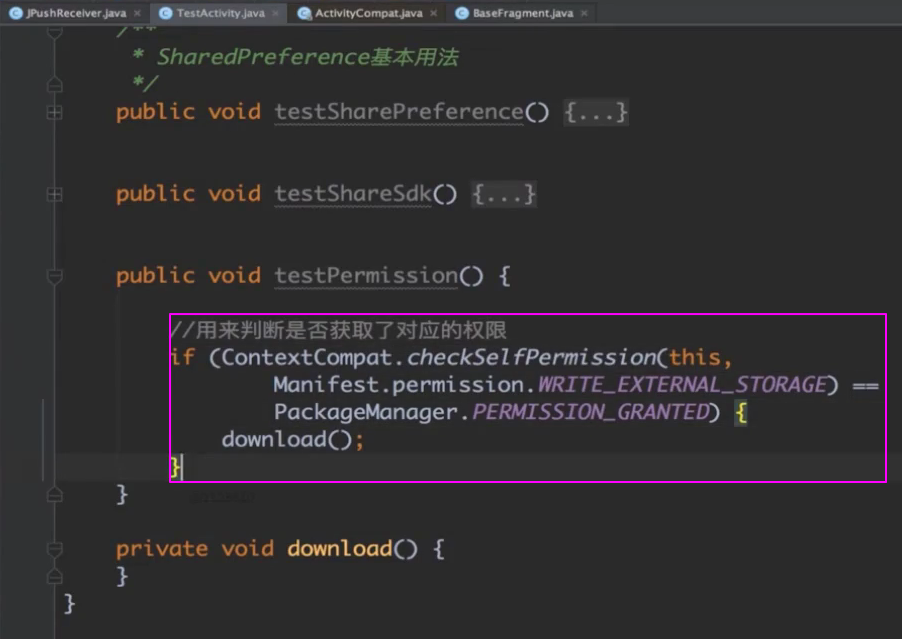902x639 pixels.
Task: Expand the folded testSharePreference method in gutter
Action: (x=55, y=112)
